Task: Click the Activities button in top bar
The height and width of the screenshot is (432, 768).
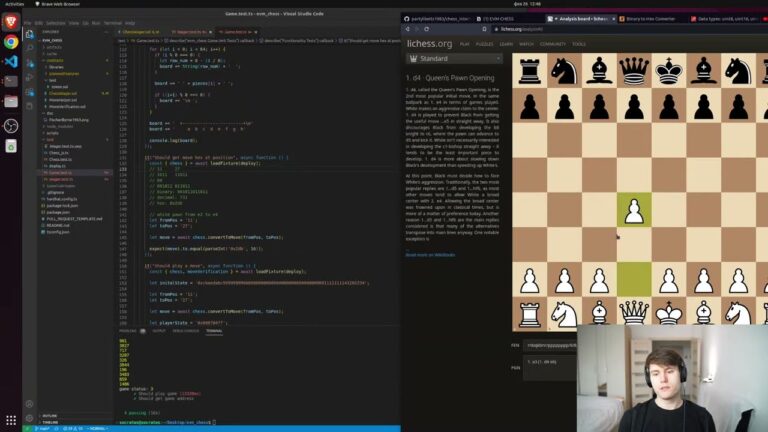Action: (14, 4)
